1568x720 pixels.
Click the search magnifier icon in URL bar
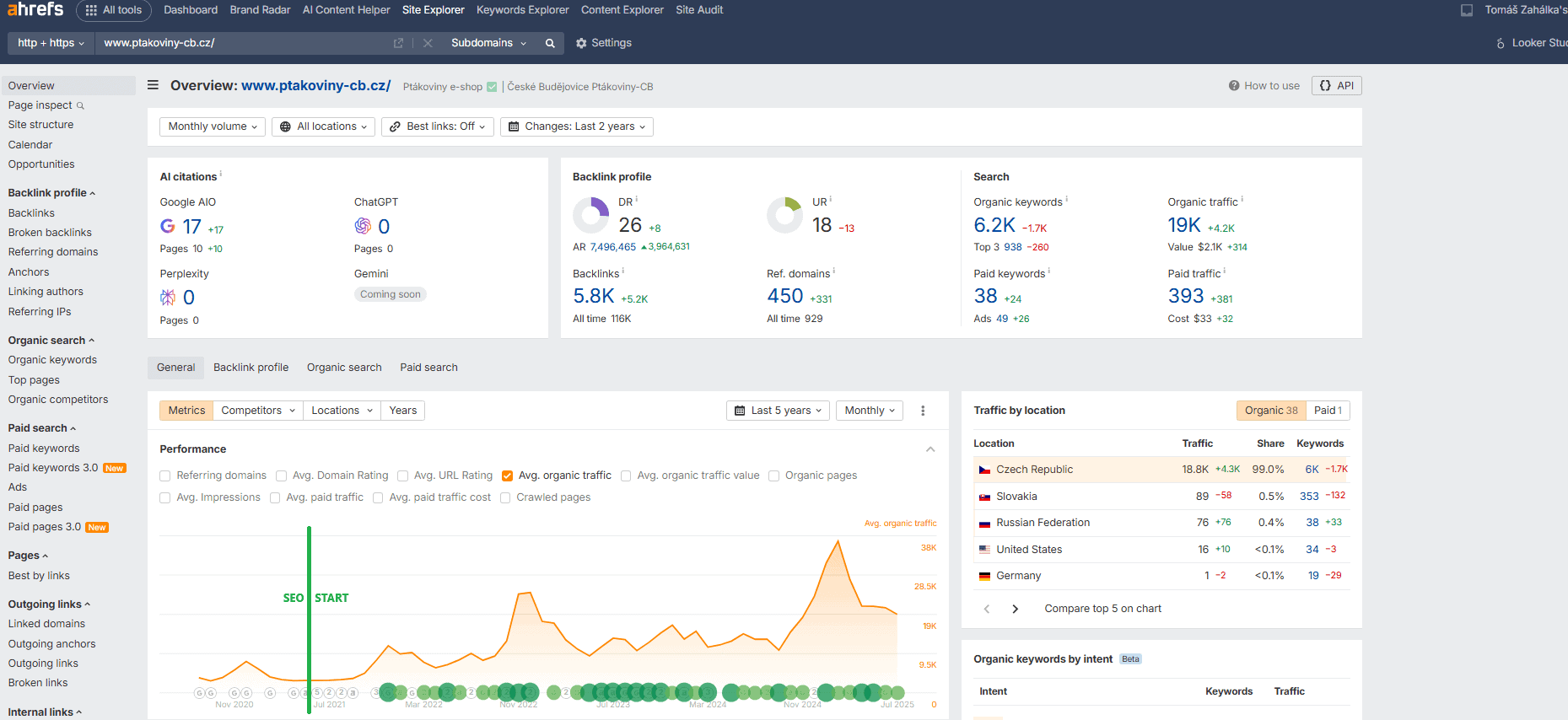point(550,43)
